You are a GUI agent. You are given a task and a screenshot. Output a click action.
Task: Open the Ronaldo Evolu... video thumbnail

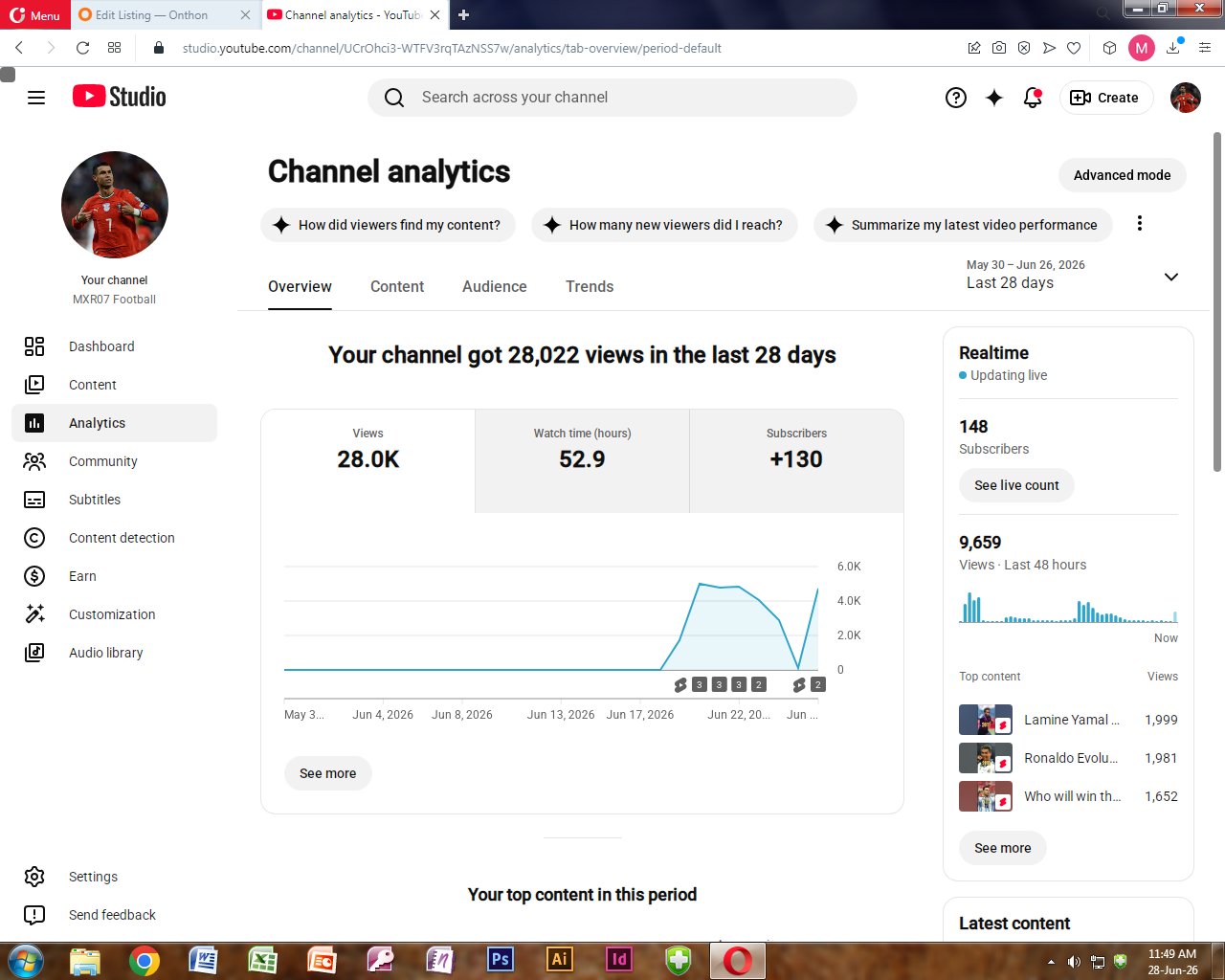[x=986, y=758]
